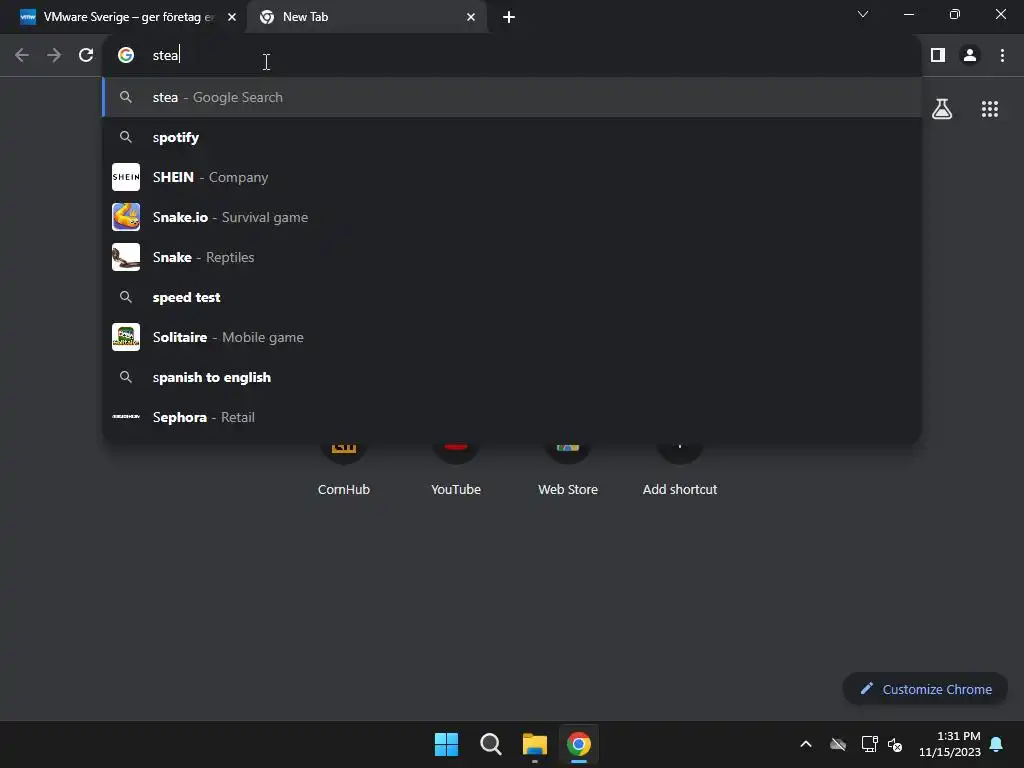Open the Google apps grid
Image resolution: width=1024 pixels, height=768 pixels.
[x=990, y=109]
